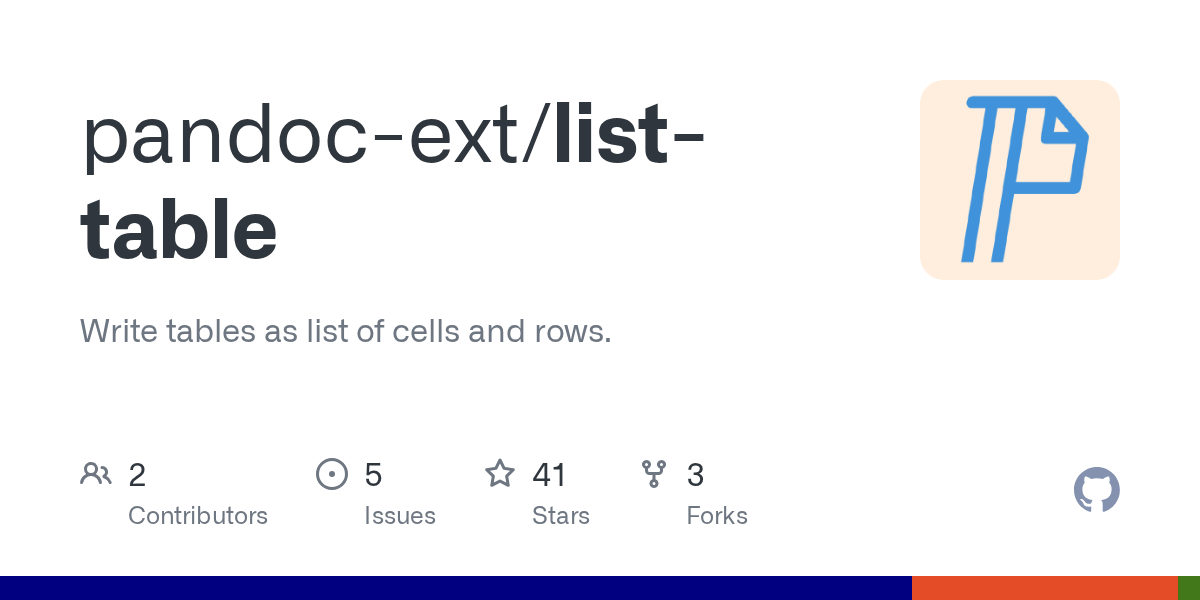Click the green language bar segment
The height and width of the screenshot is (600, 1200).
[1189, 588]
